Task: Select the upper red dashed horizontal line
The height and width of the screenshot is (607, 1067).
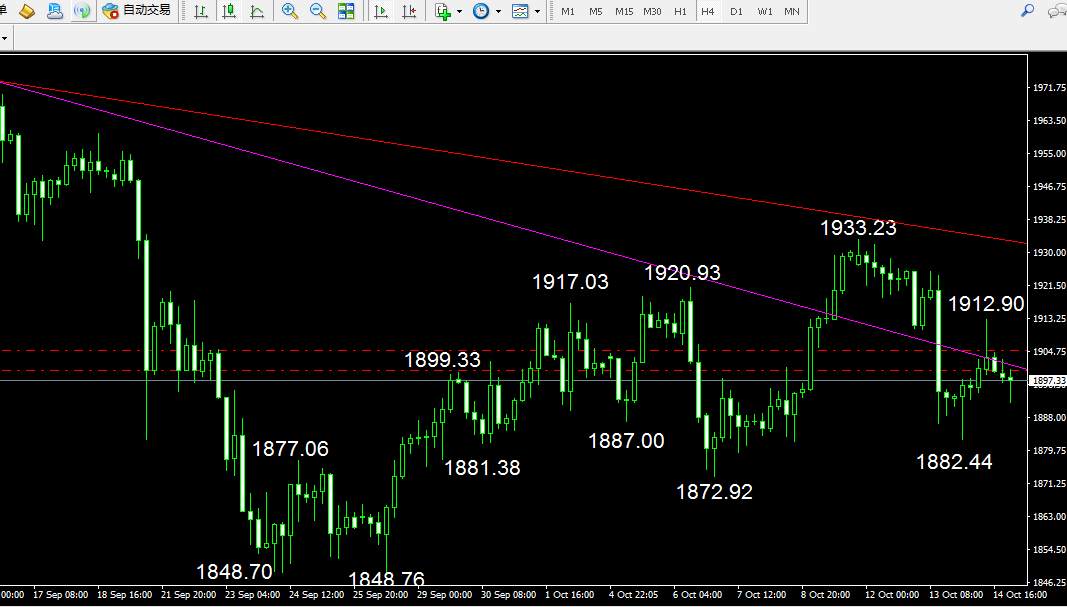Action: [x=514, y=350]
